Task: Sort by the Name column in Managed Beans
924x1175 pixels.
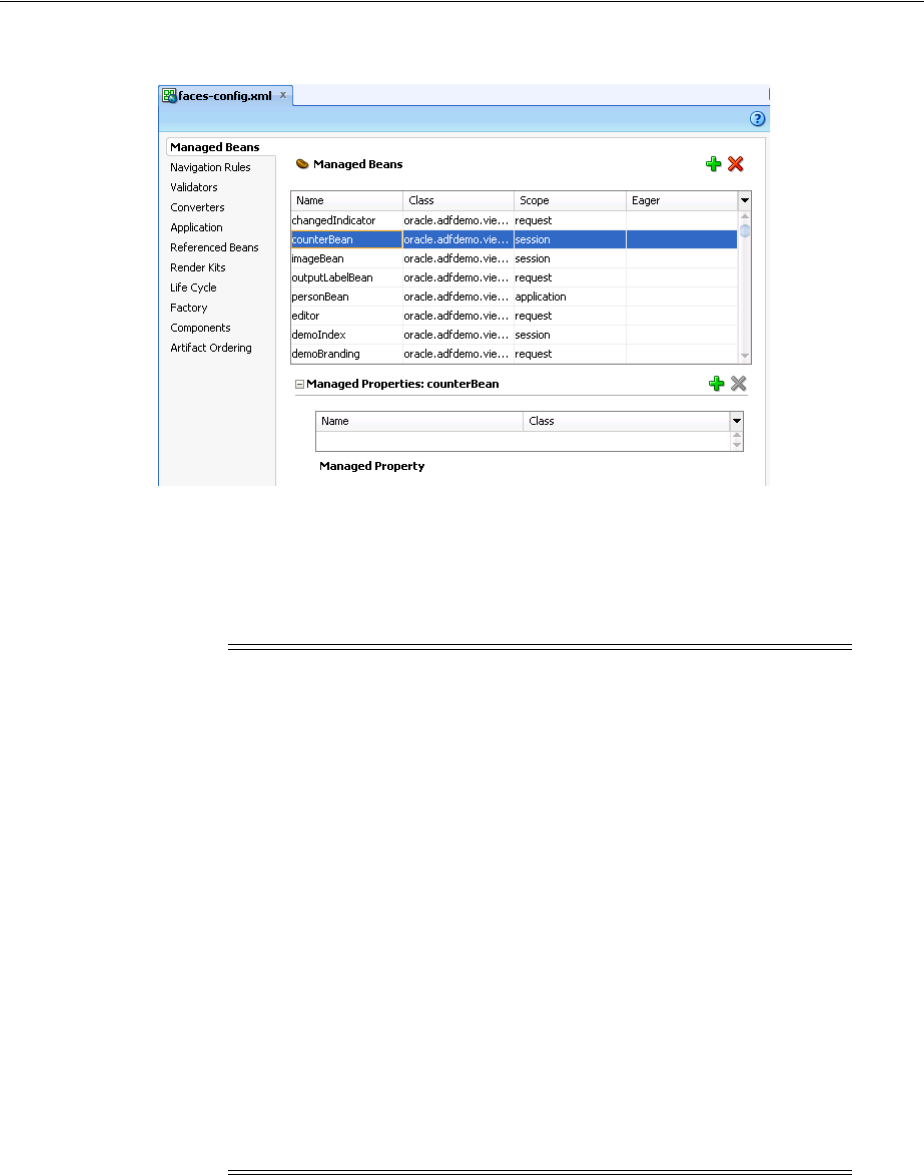Action: click(347, 201)
